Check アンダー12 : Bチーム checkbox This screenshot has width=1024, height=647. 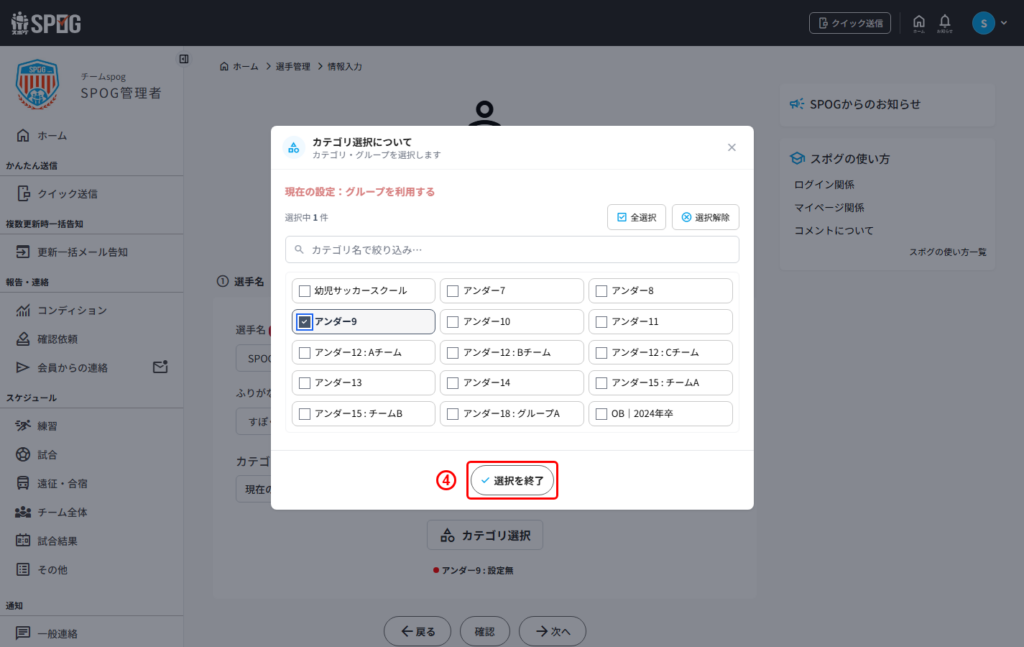(453, 353)
